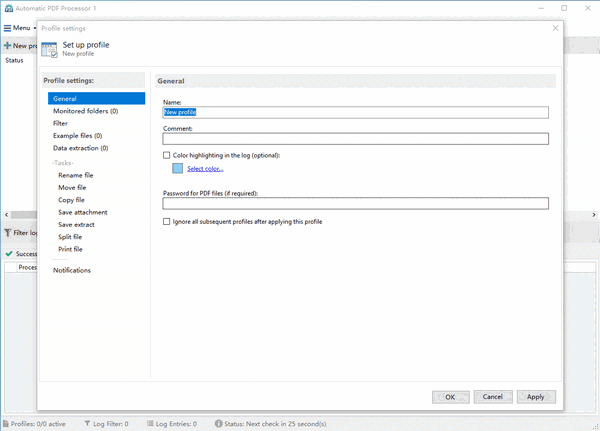600x431 pixels.
Task: Click 'Log Entries: 0' status text
Action: coord(176,424)
